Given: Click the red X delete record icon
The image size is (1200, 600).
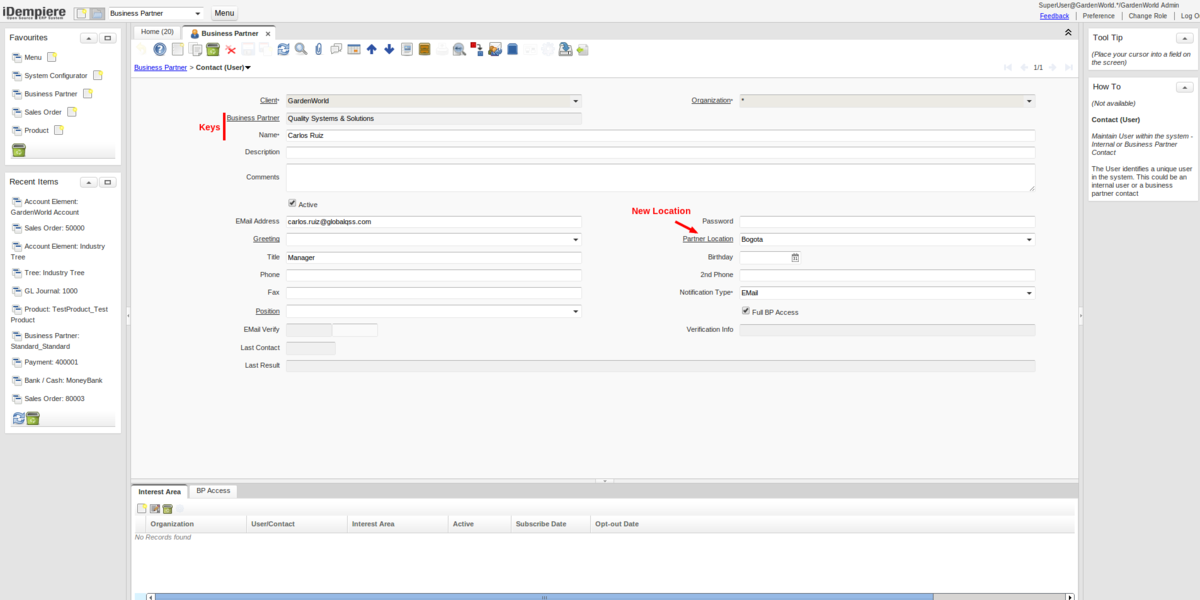Looking at the screenshot, I should tap(231, 49).
